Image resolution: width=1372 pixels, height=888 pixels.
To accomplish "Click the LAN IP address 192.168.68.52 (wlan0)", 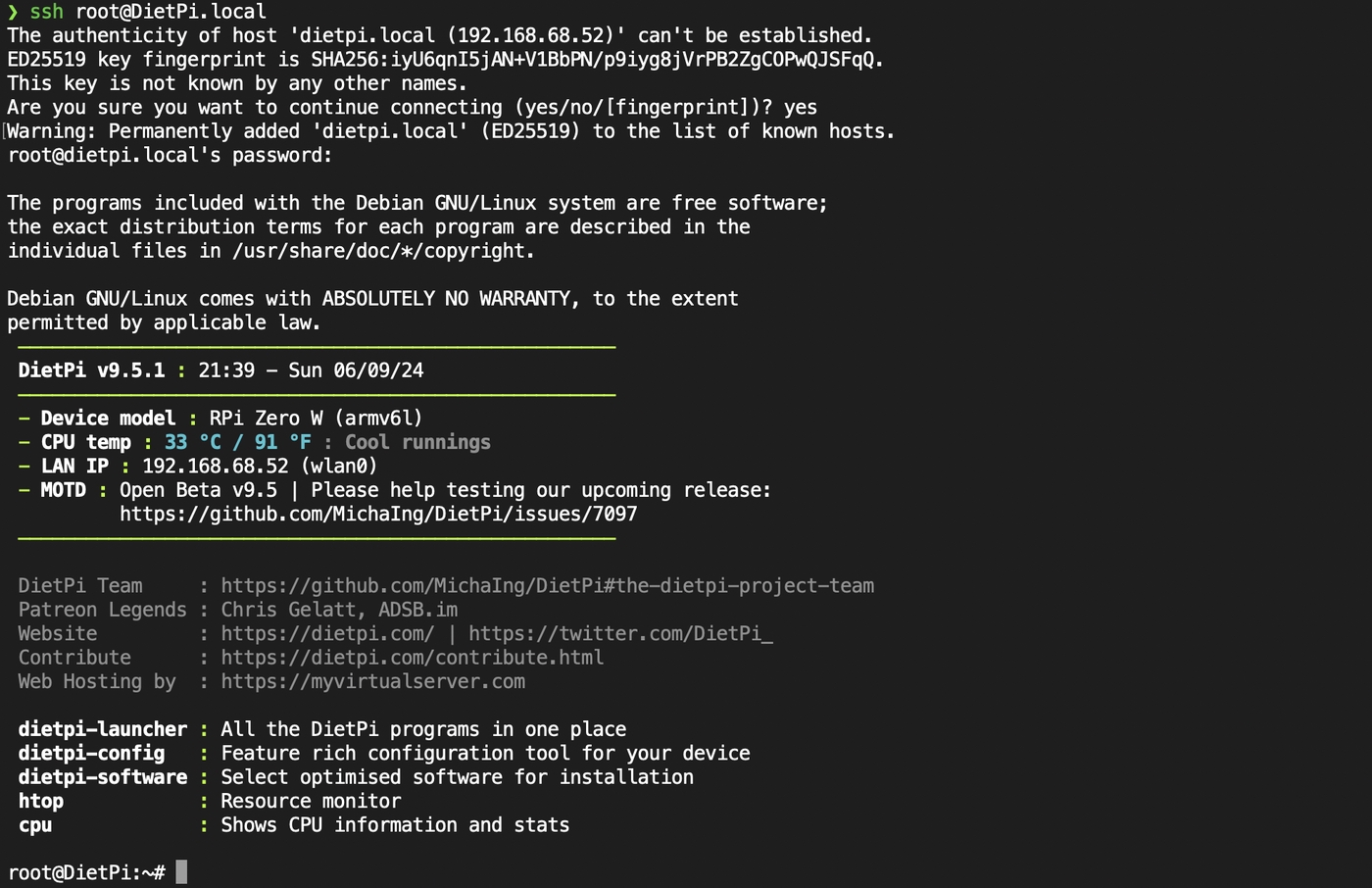I will coord(259,467).
